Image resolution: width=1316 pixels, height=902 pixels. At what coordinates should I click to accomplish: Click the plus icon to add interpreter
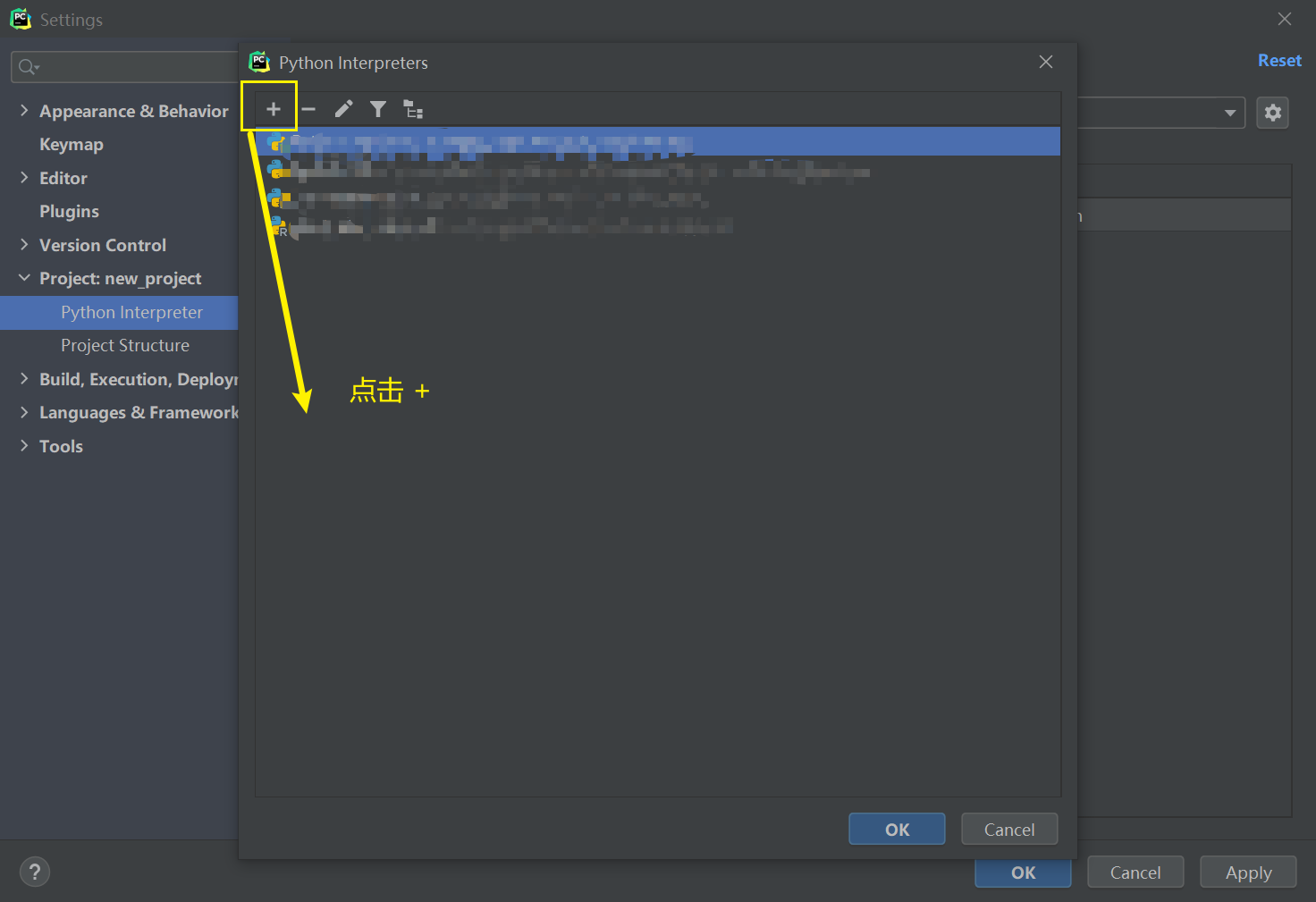click(273, 109)
